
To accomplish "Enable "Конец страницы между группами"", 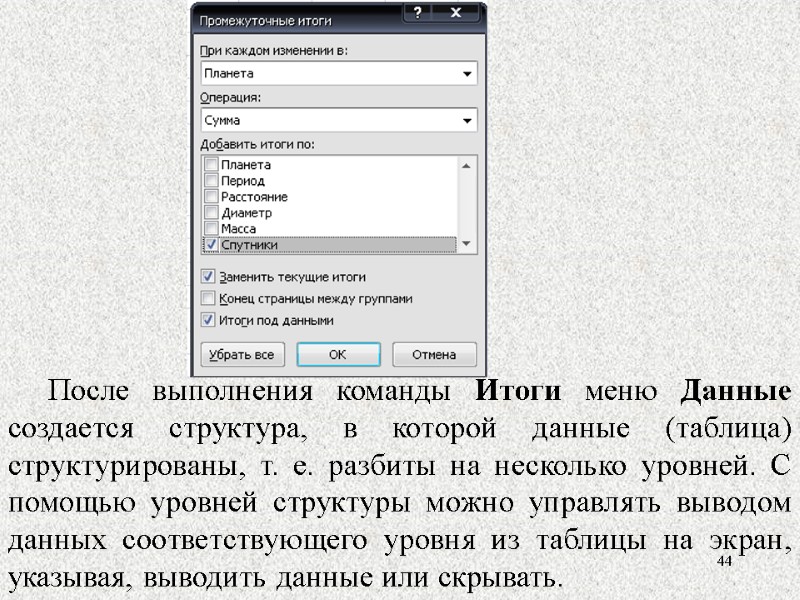I will coord(207,297).
